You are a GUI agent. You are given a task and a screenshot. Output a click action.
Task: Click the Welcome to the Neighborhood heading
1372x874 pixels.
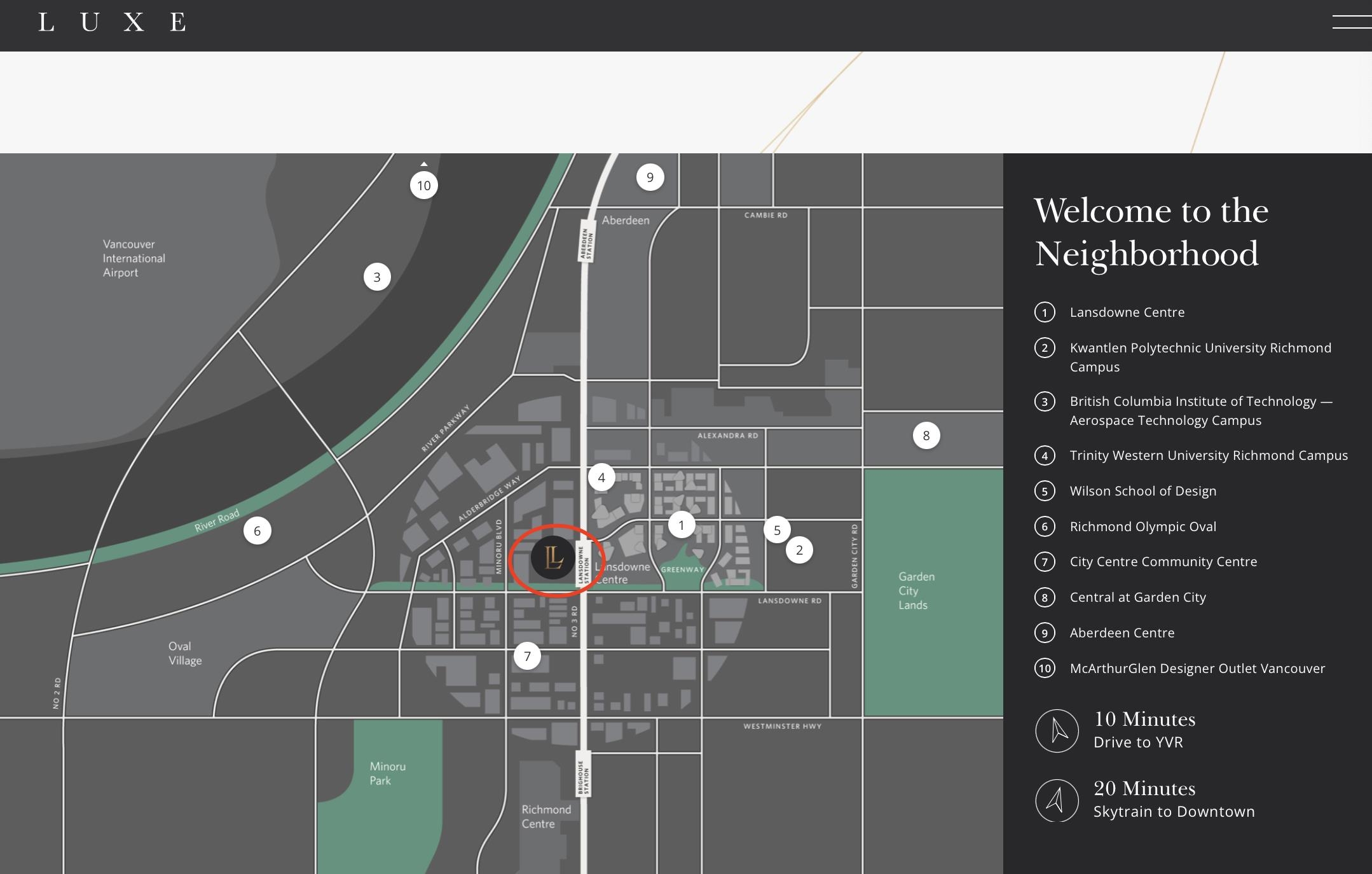pos(1151,232)
